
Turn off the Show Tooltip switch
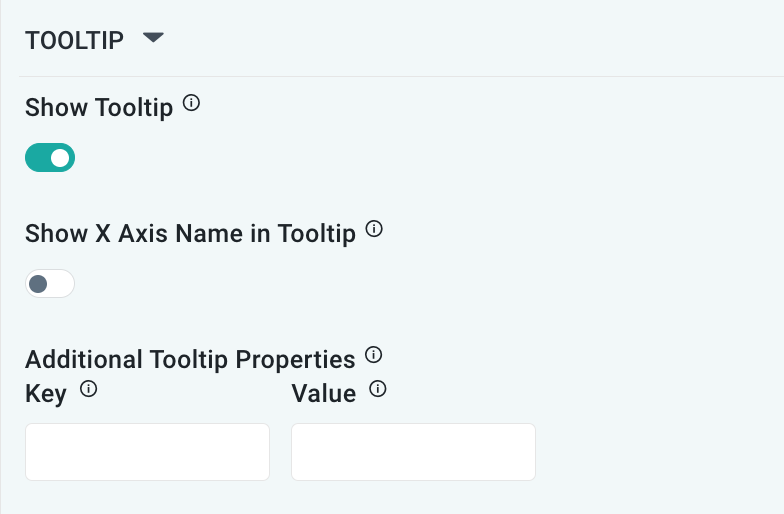(50, 158)
